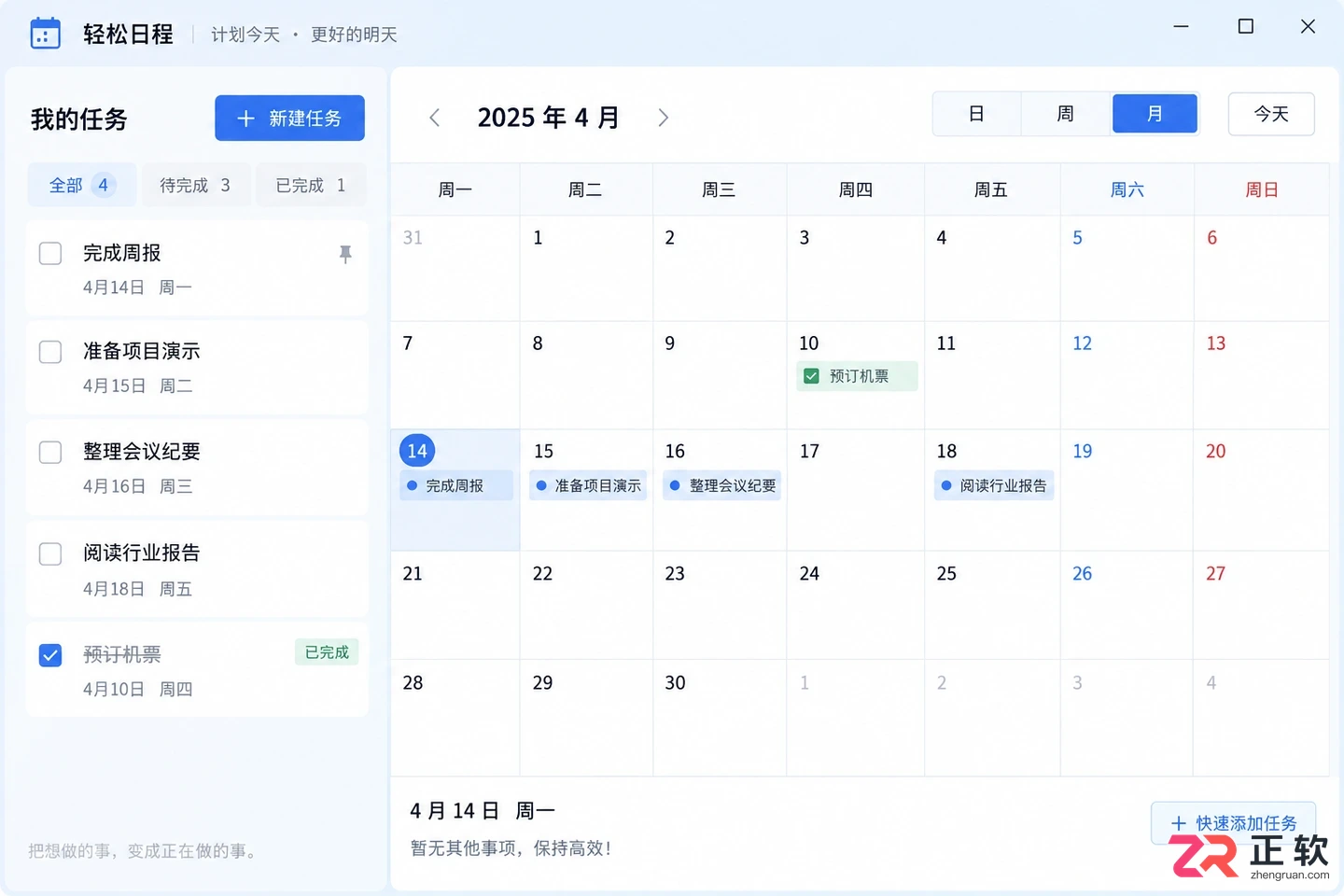Click the 周日 column header
Viewport: 1344px width, 896px height.
pos(1262,189)
